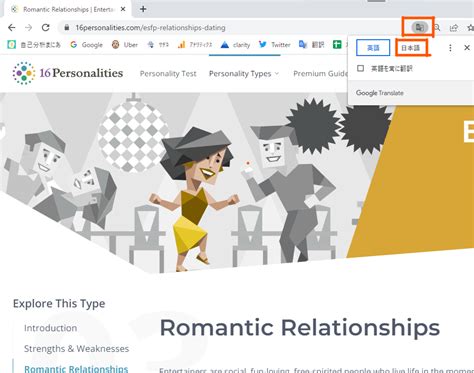Close the Romantic Relationships tab

[x=123, y=9]
